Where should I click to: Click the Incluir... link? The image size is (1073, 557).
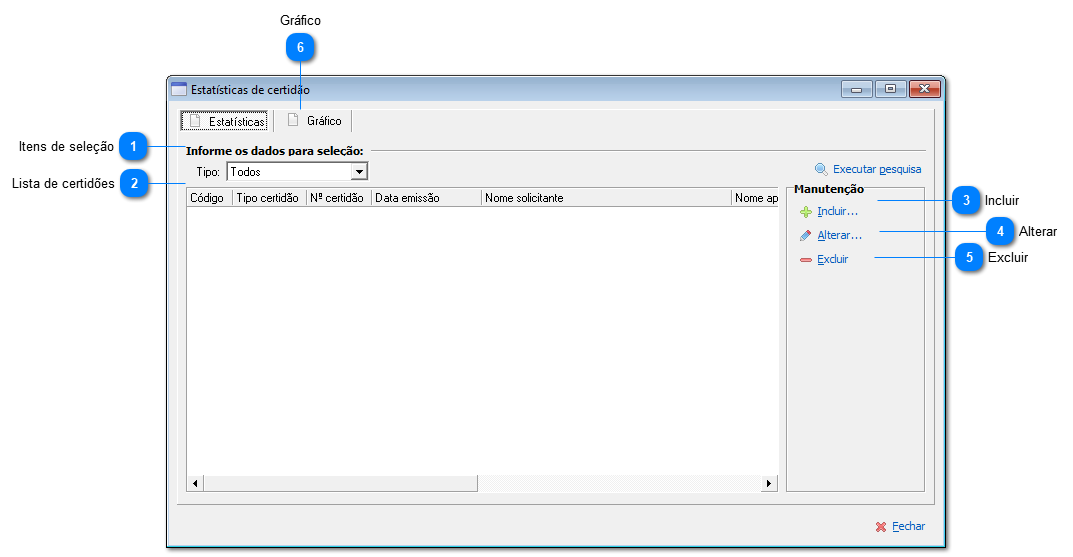(x=838, y=211)
